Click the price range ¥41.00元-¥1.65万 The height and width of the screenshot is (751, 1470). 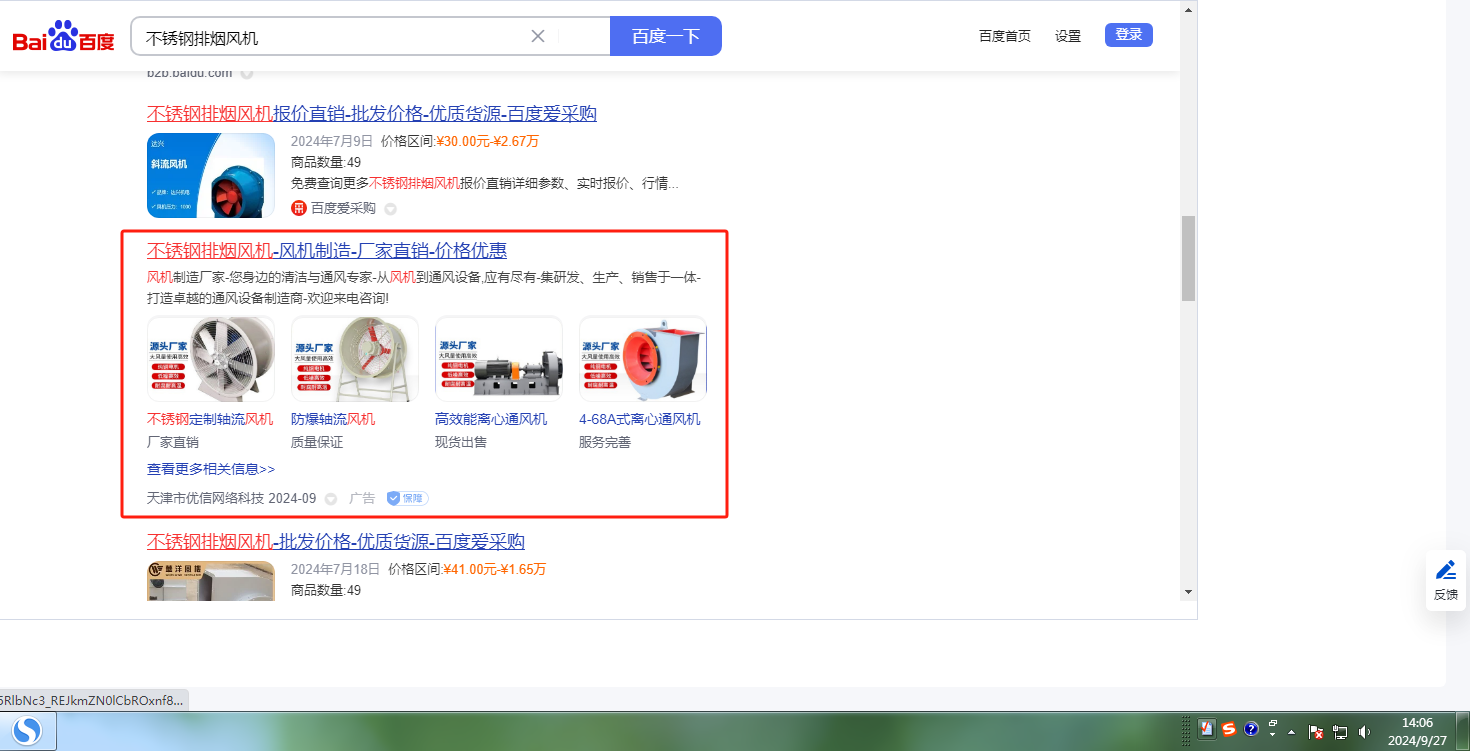click(x=494, y=569)
